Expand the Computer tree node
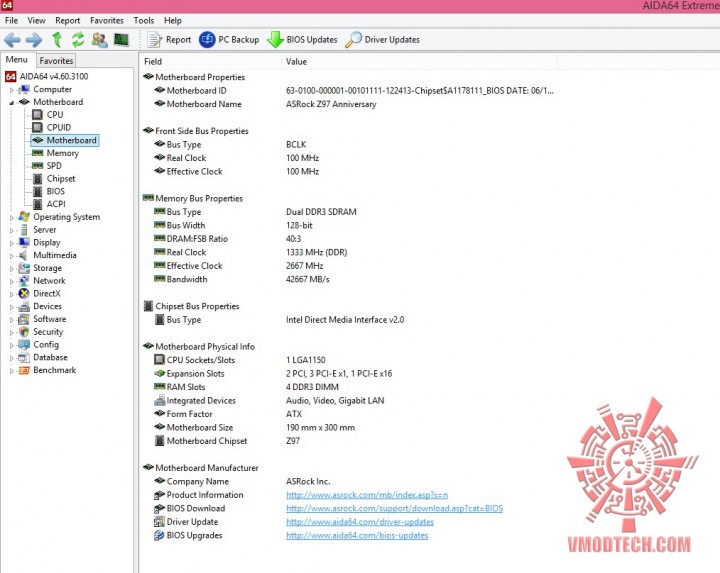 click(x=11, y=90)
